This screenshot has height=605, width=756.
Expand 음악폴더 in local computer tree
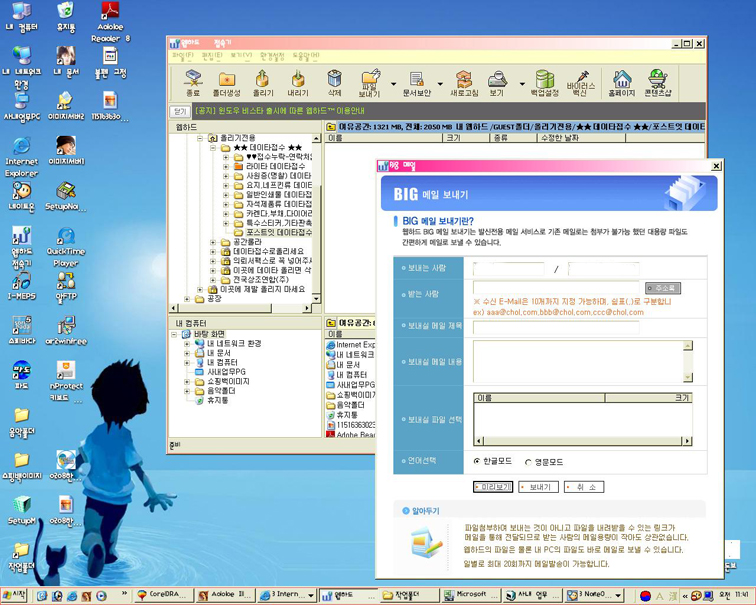[x=188, y=390]
